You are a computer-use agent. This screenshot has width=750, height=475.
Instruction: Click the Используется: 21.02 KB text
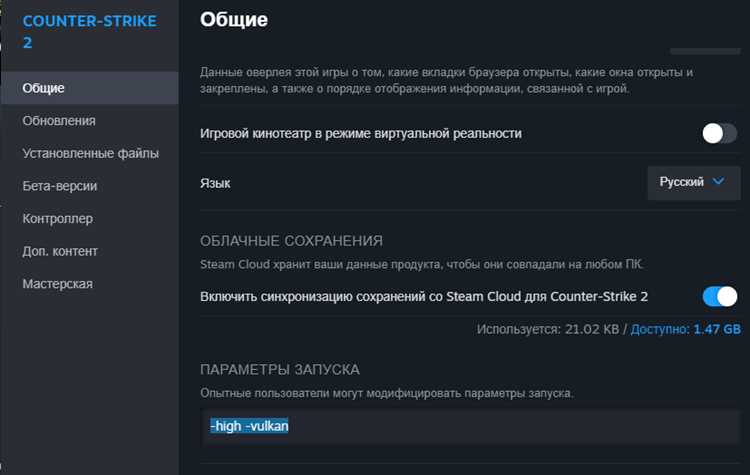(x=548, y=329)
